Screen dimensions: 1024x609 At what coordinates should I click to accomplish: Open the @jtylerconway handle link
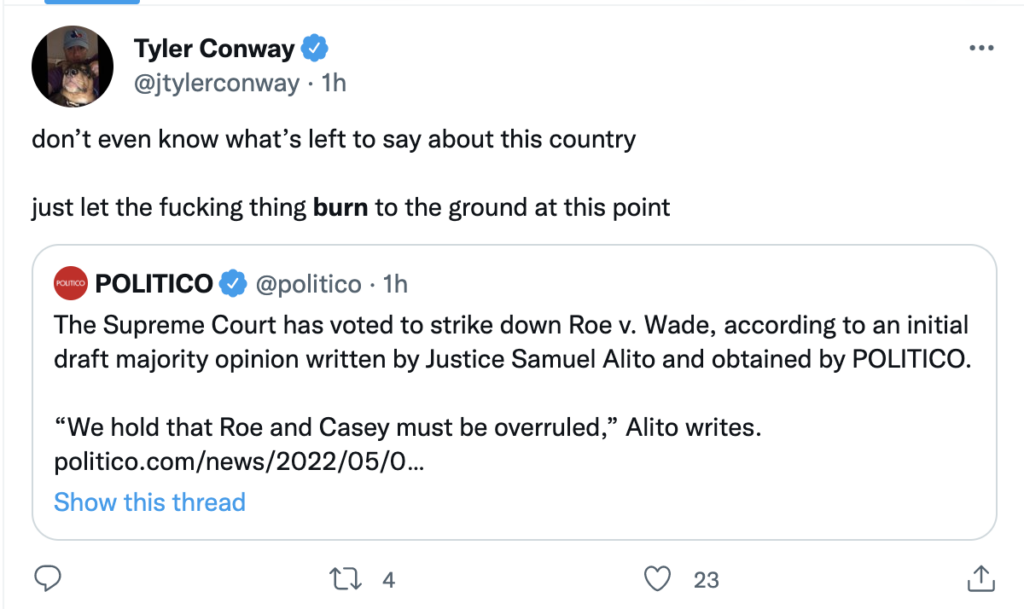(x=216, y=83)
